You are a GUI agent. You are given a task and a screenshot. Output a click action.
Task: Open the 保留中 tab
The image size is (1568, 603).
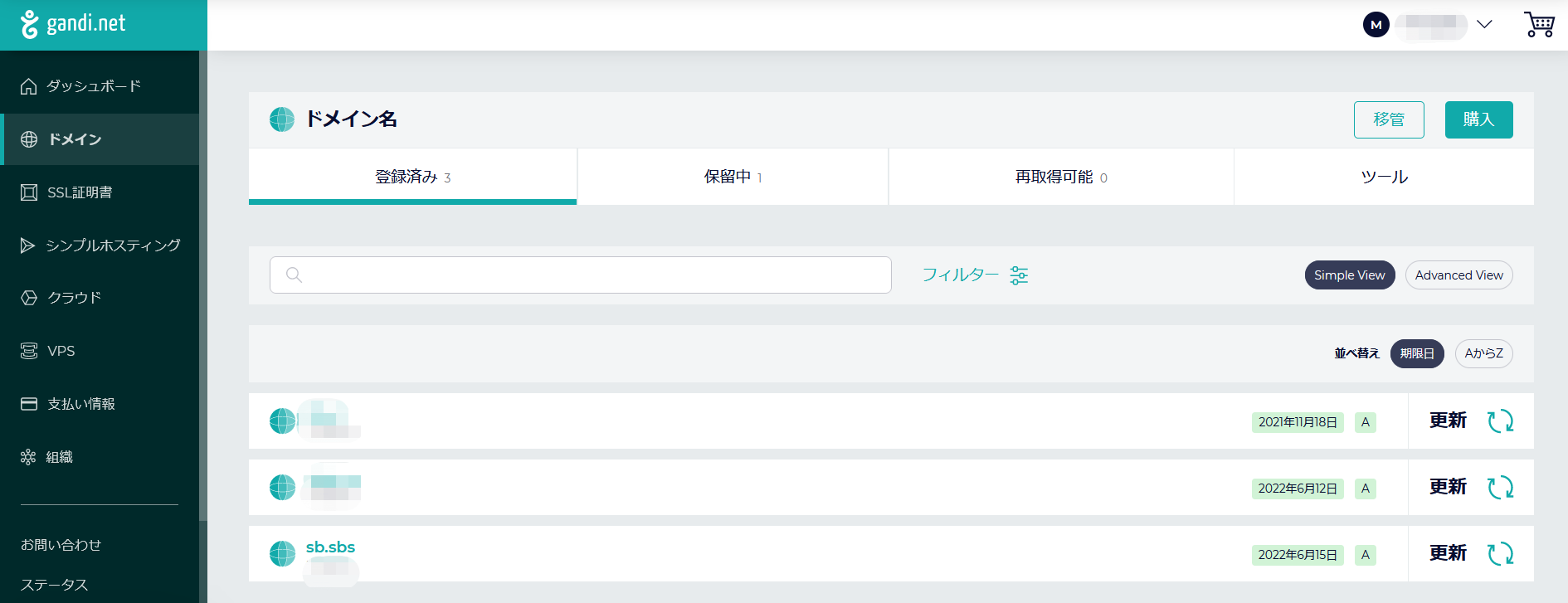(x=733, y=177)
